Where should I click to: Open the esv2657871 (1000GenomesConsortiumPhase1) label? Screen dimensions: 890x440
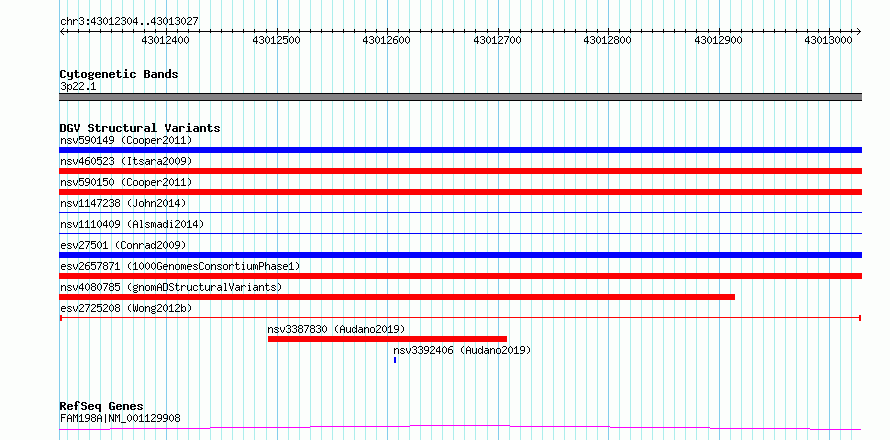tap(180, 266)
